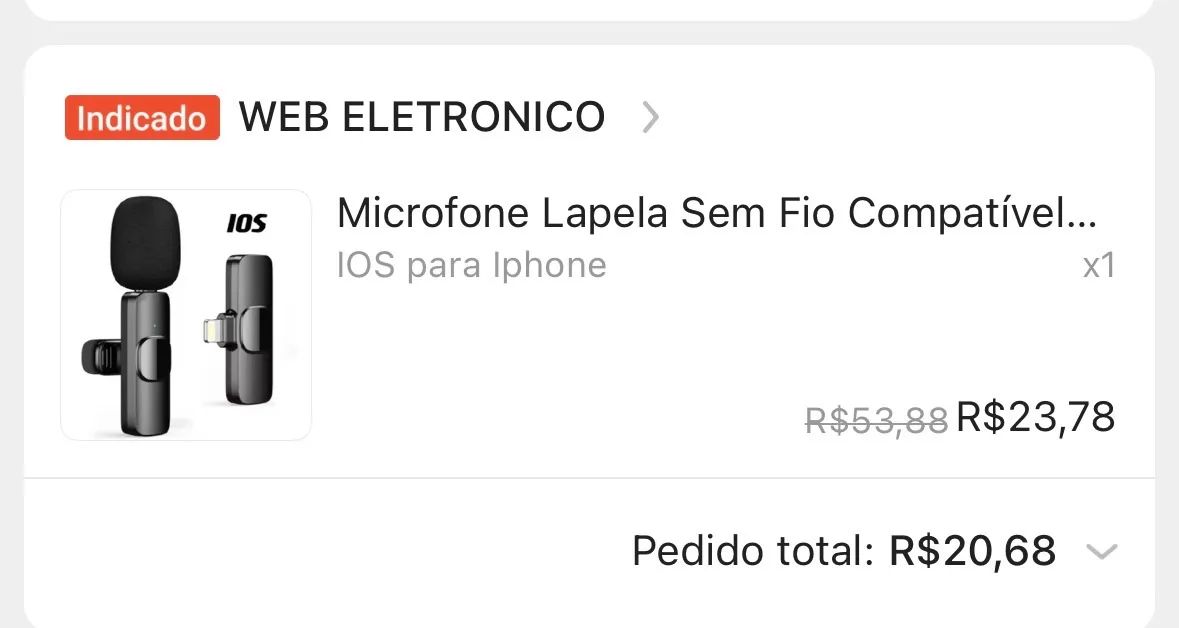The width and height of the screenshot is (1179, 628).
Task: Click the Indicado label background
Action: point(141,117)
